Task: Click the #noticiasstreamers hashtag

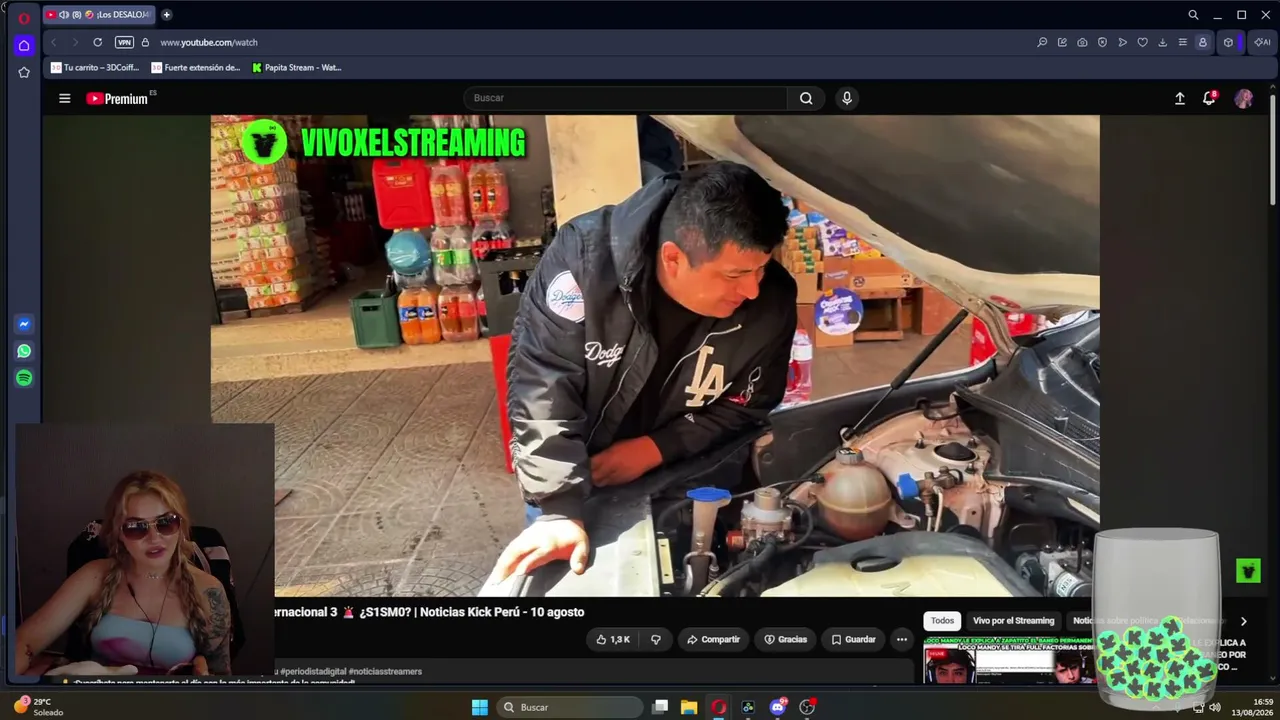Action: click(x=385, y=672)
